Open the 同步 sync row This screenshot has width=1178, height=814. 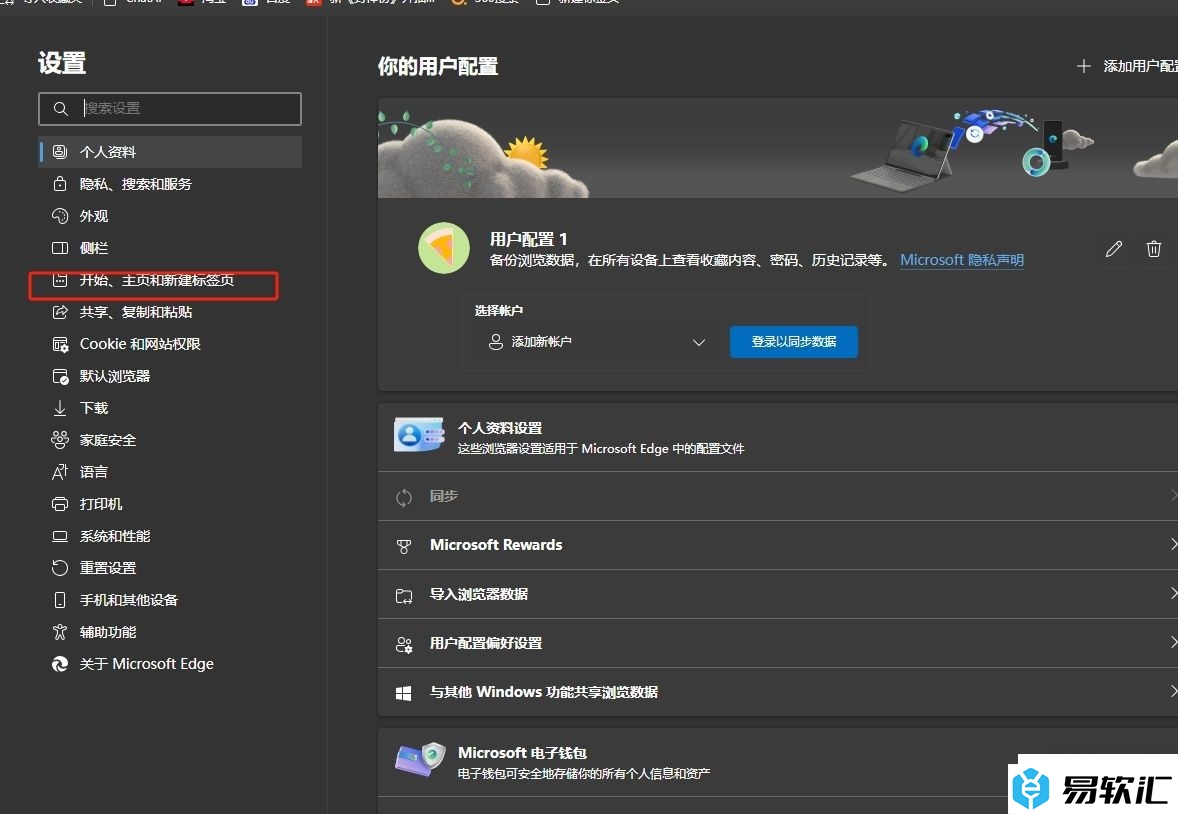[x=778, y=496]
